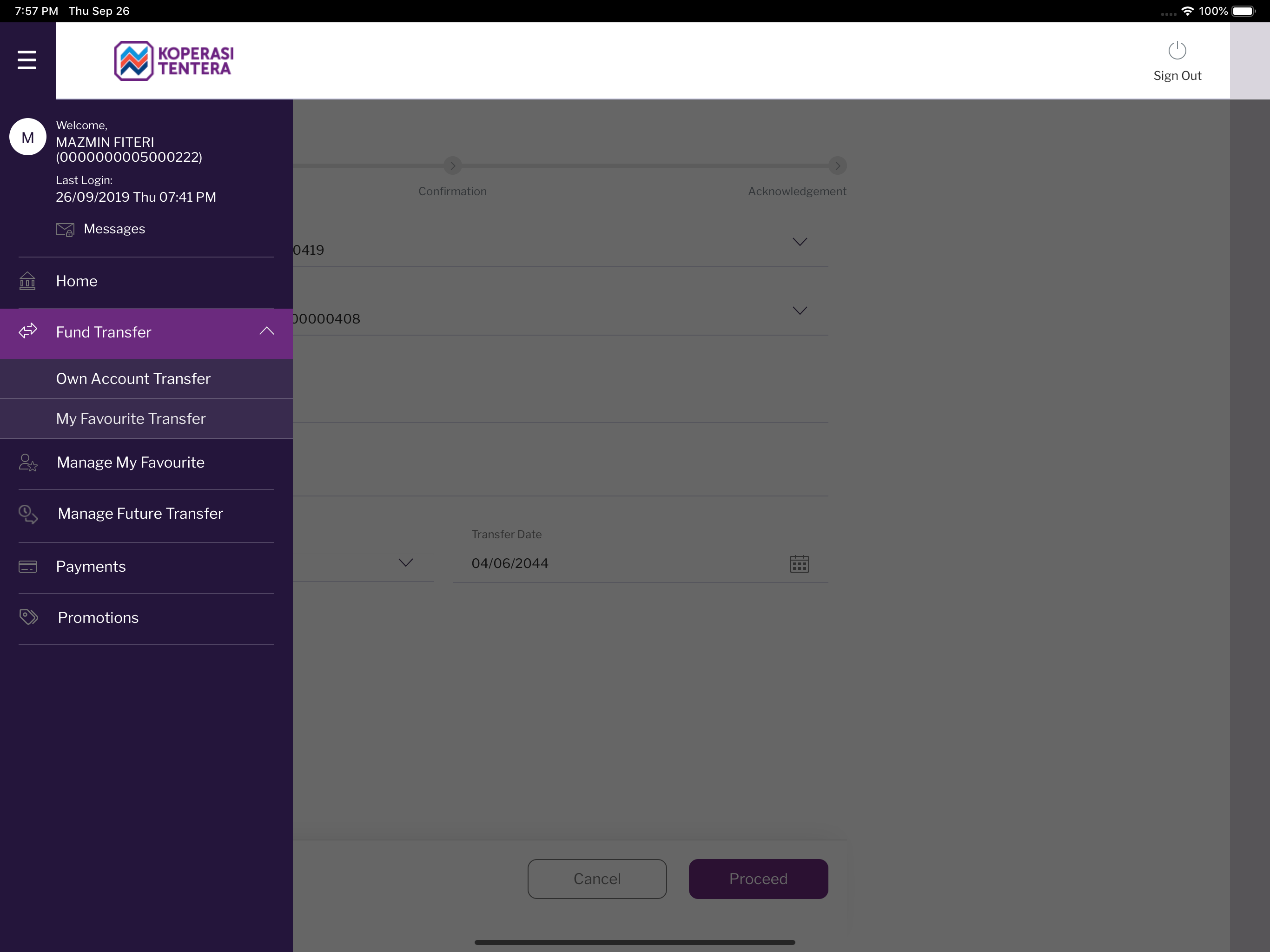This screenshot has height=952, width=1270.
Task: Click the Payments card icon
Action: (x=27, y=567)
